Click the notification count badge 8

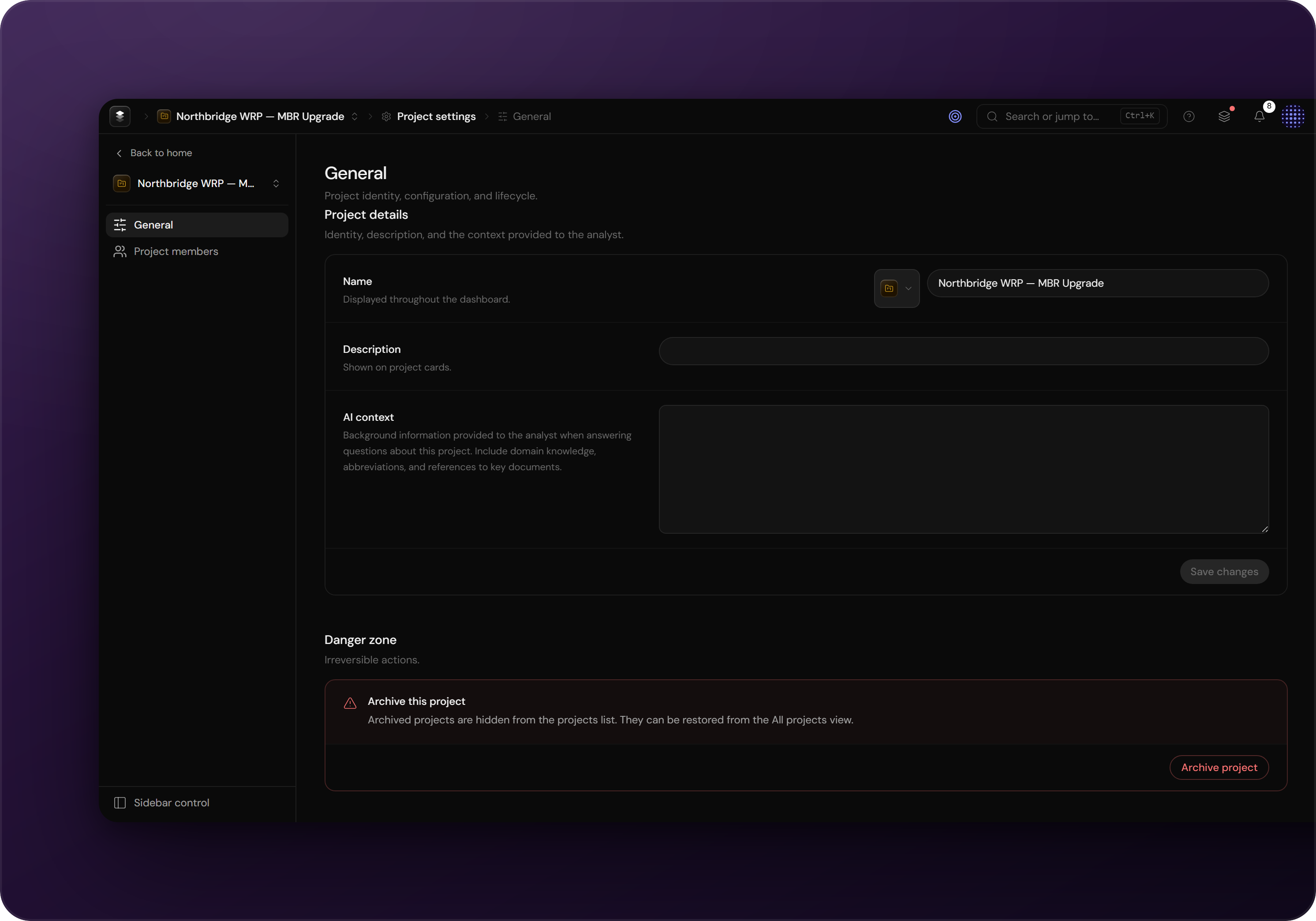pos(1269,107)
